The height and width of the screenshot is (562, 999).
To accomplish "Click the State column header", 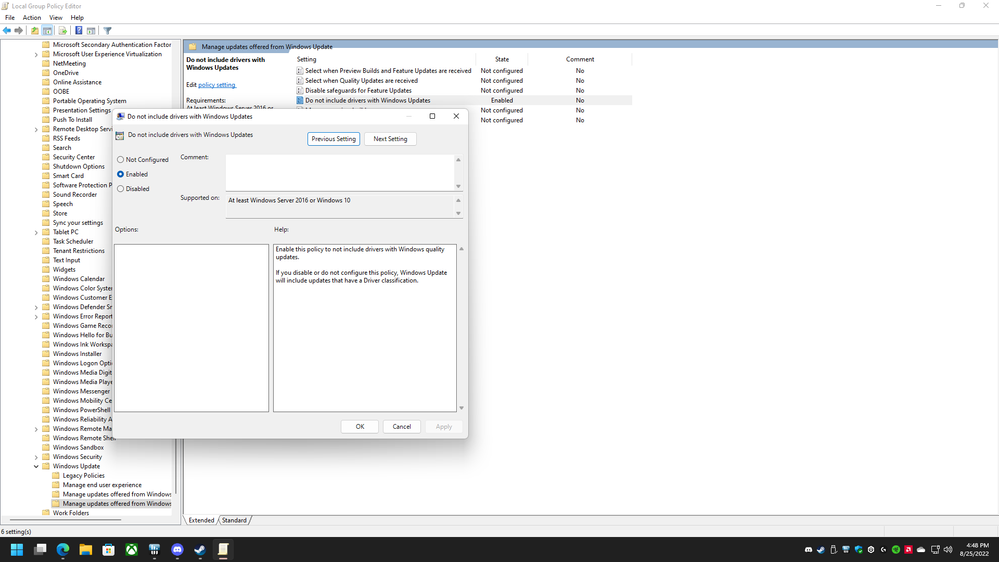I will coord(502,59).
